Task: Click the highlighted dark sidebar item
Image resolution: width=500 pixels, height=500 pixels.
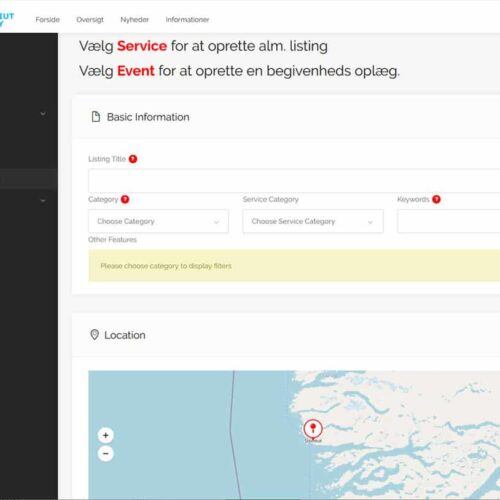Action: coord(29,179)
